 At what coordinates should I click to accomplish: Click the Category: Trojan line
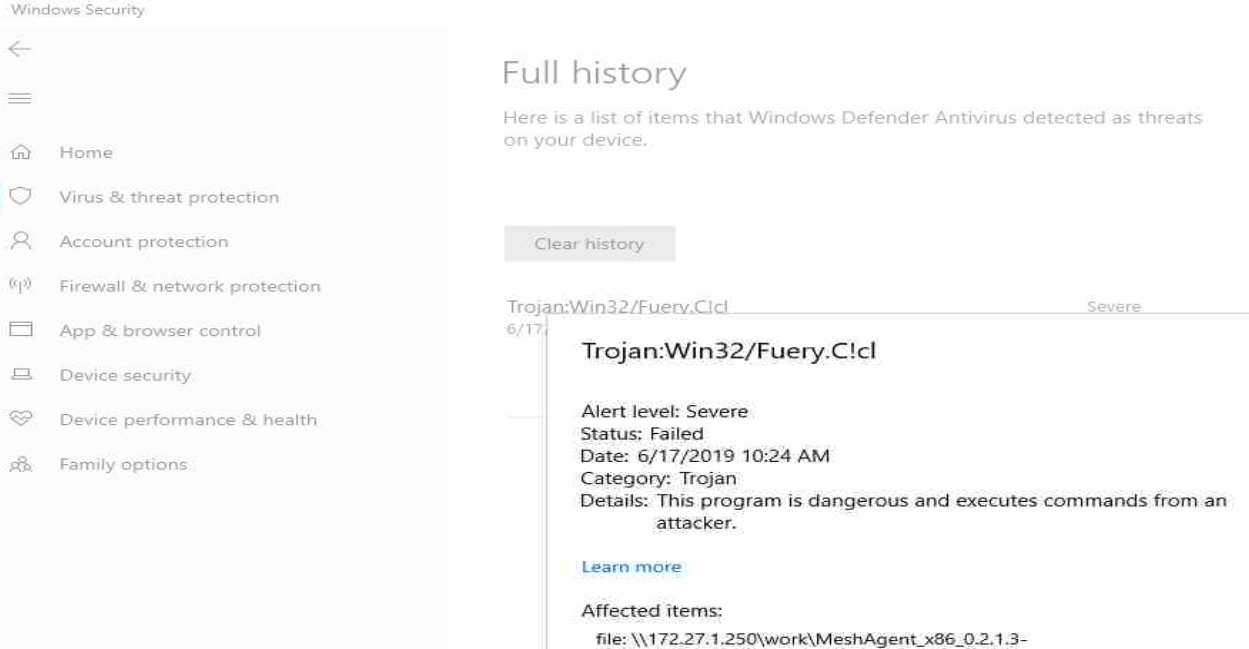tap(658, 478)
